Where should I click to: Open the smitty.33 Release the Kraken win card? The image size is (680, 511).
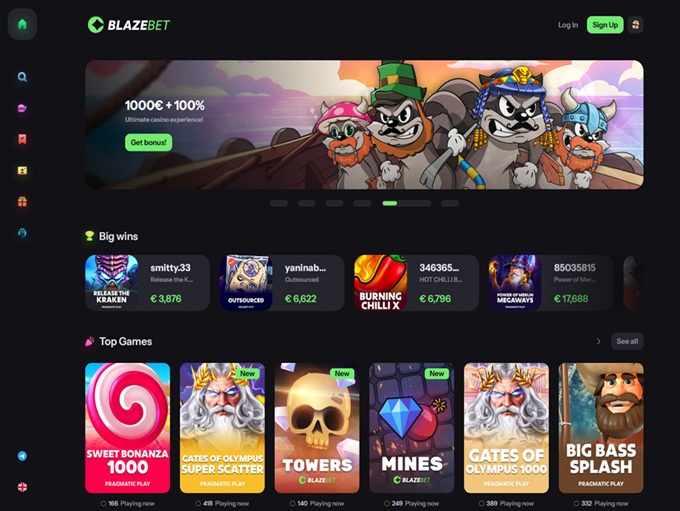(147, 283)
